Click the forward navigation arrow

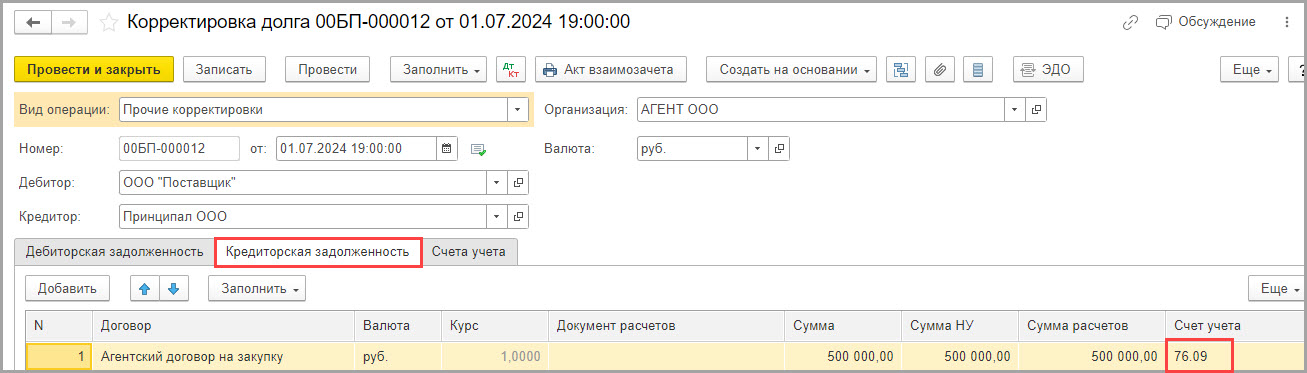(69, 22)
